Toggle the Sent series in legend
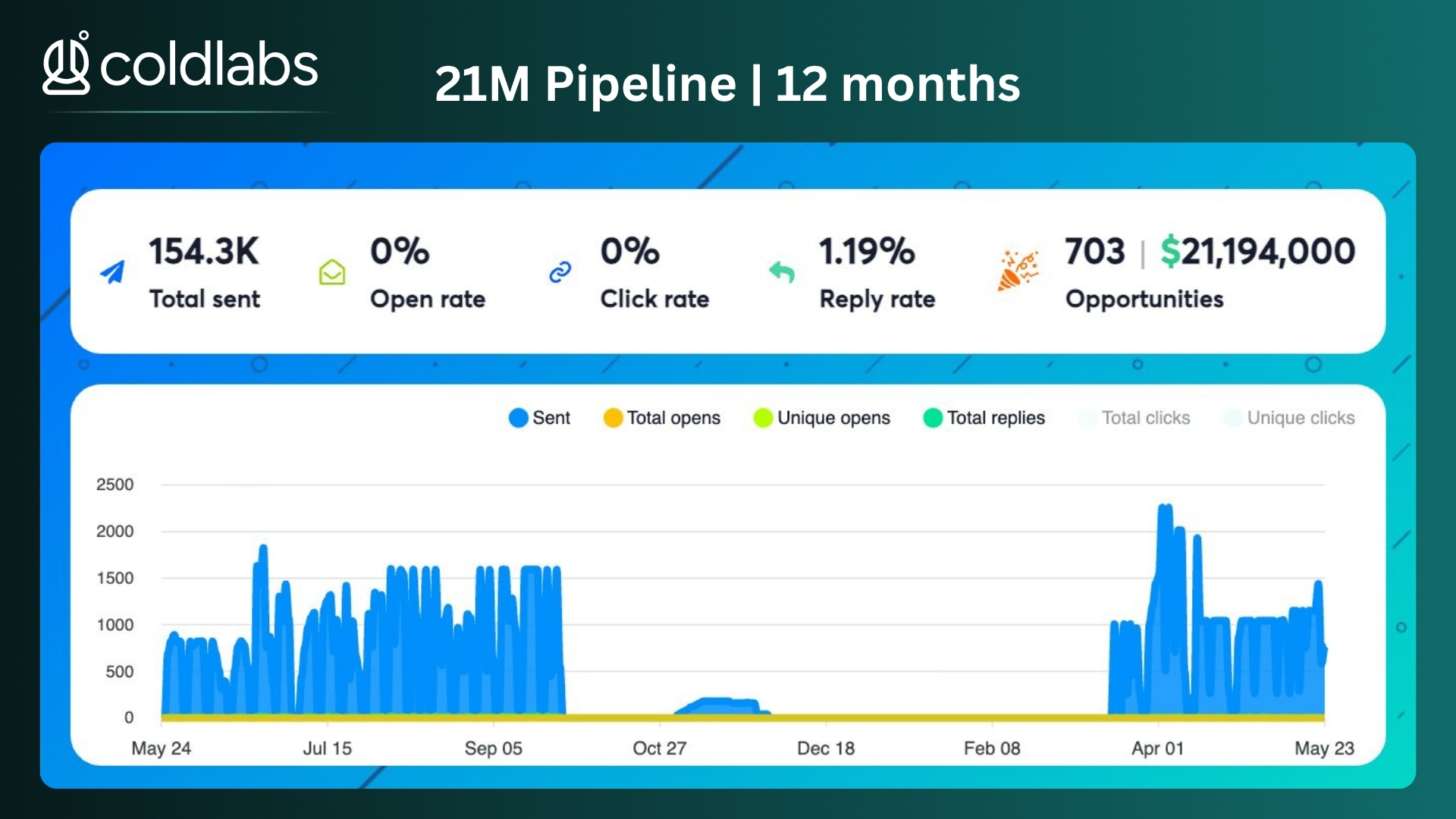 pos(539,418)
